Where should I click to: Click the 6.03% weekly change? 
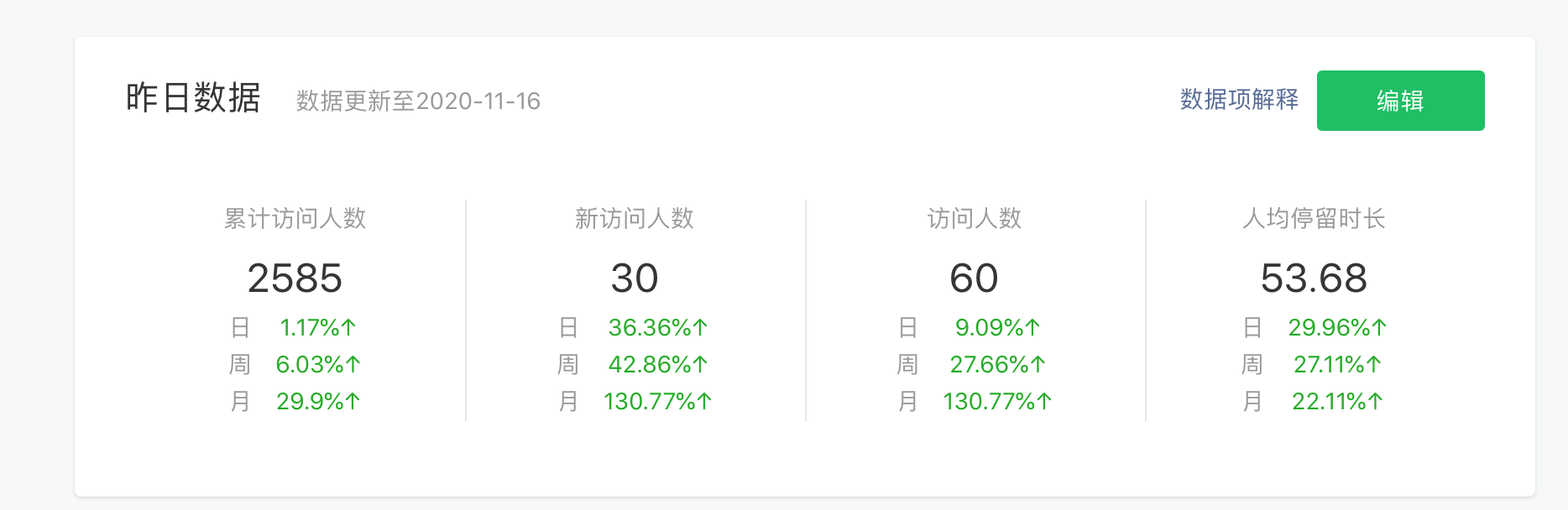pos(318,365)
